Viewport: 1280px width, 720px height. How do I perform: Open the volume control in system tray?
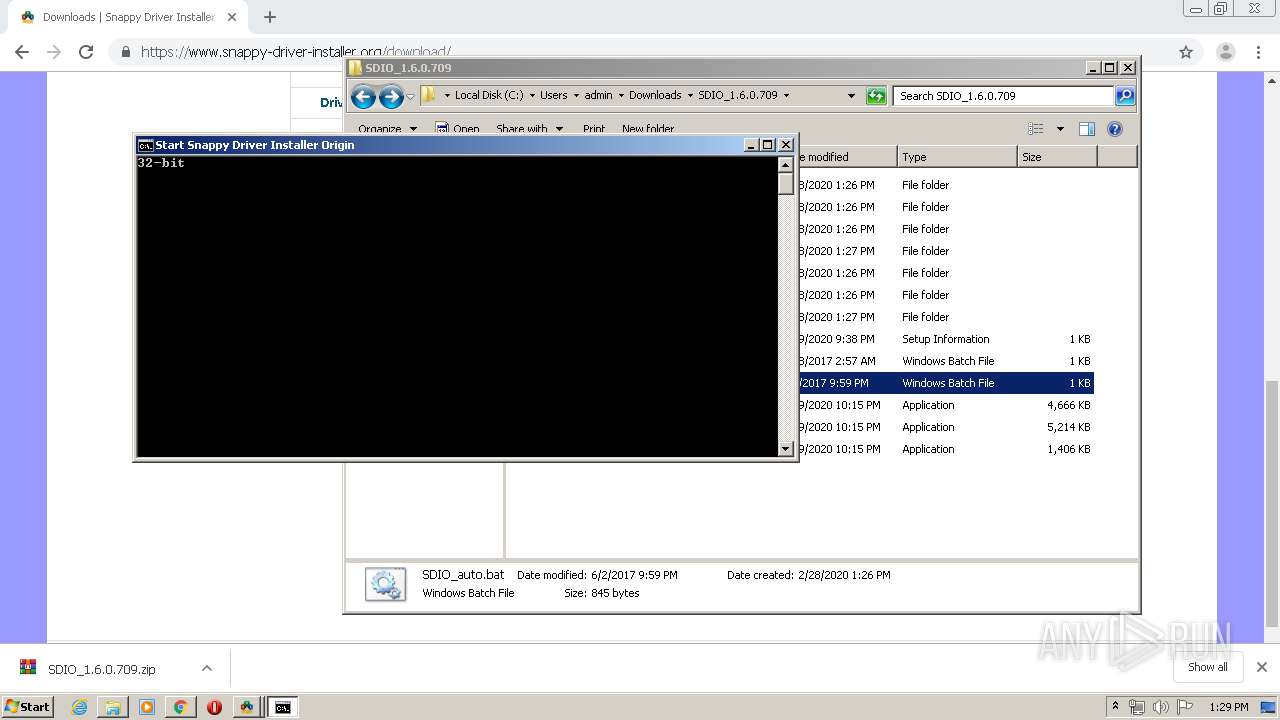point(1161,707)
